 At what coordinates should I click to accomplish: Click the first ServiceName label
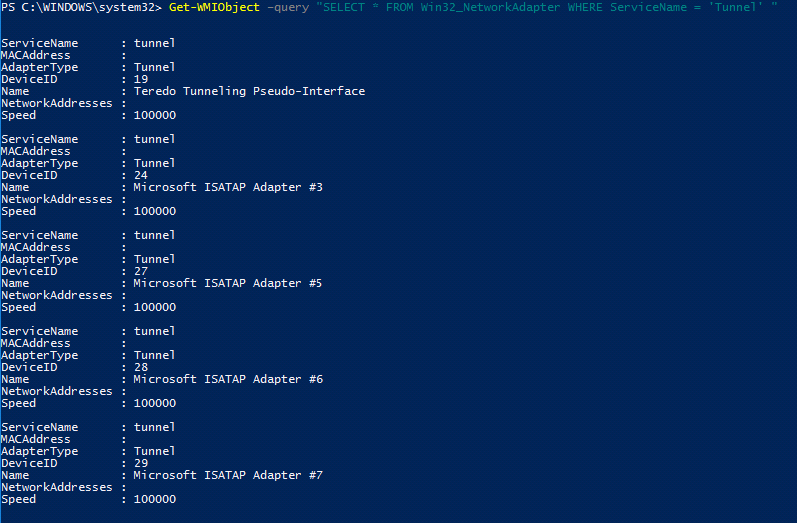40,43
